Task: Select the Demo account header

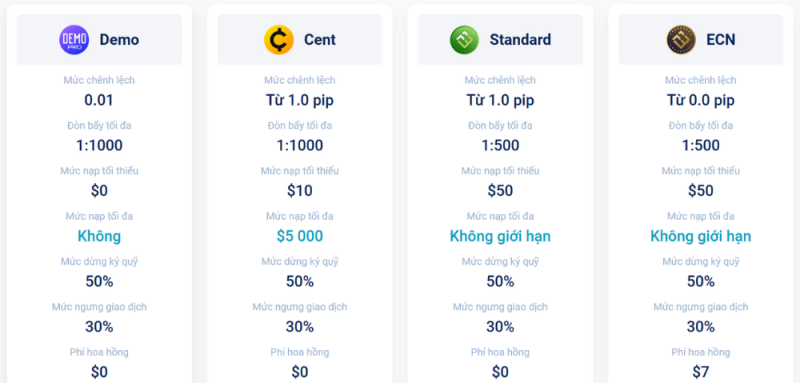Action: (x=99, y=40)
